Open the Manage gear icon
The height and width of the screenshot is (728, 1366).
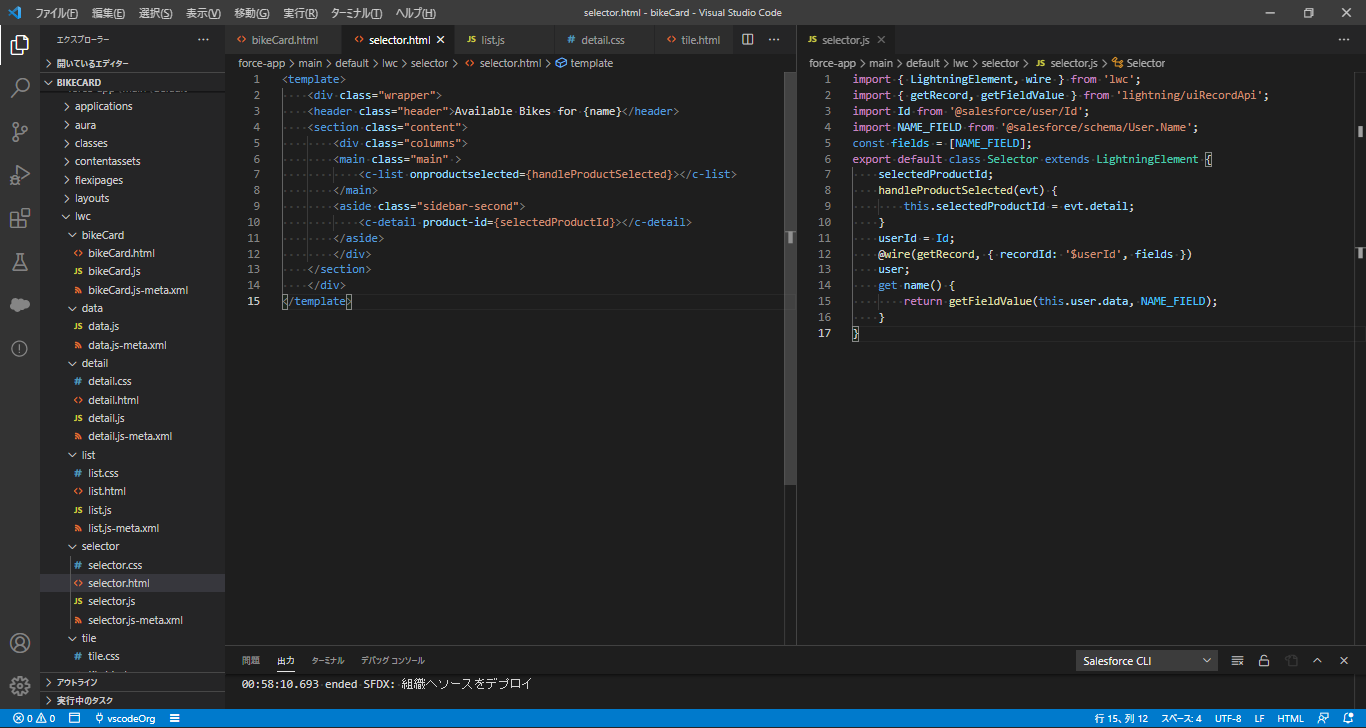20,685
